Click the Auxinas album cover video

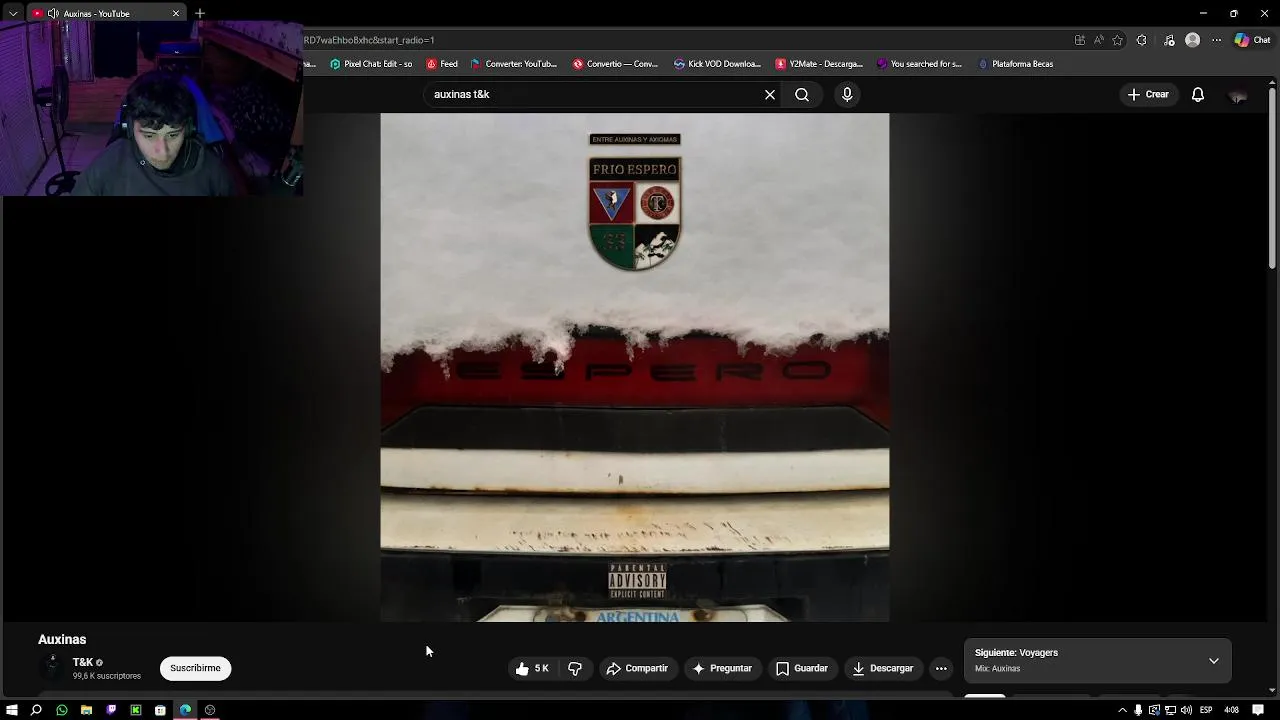coord(634,367)
